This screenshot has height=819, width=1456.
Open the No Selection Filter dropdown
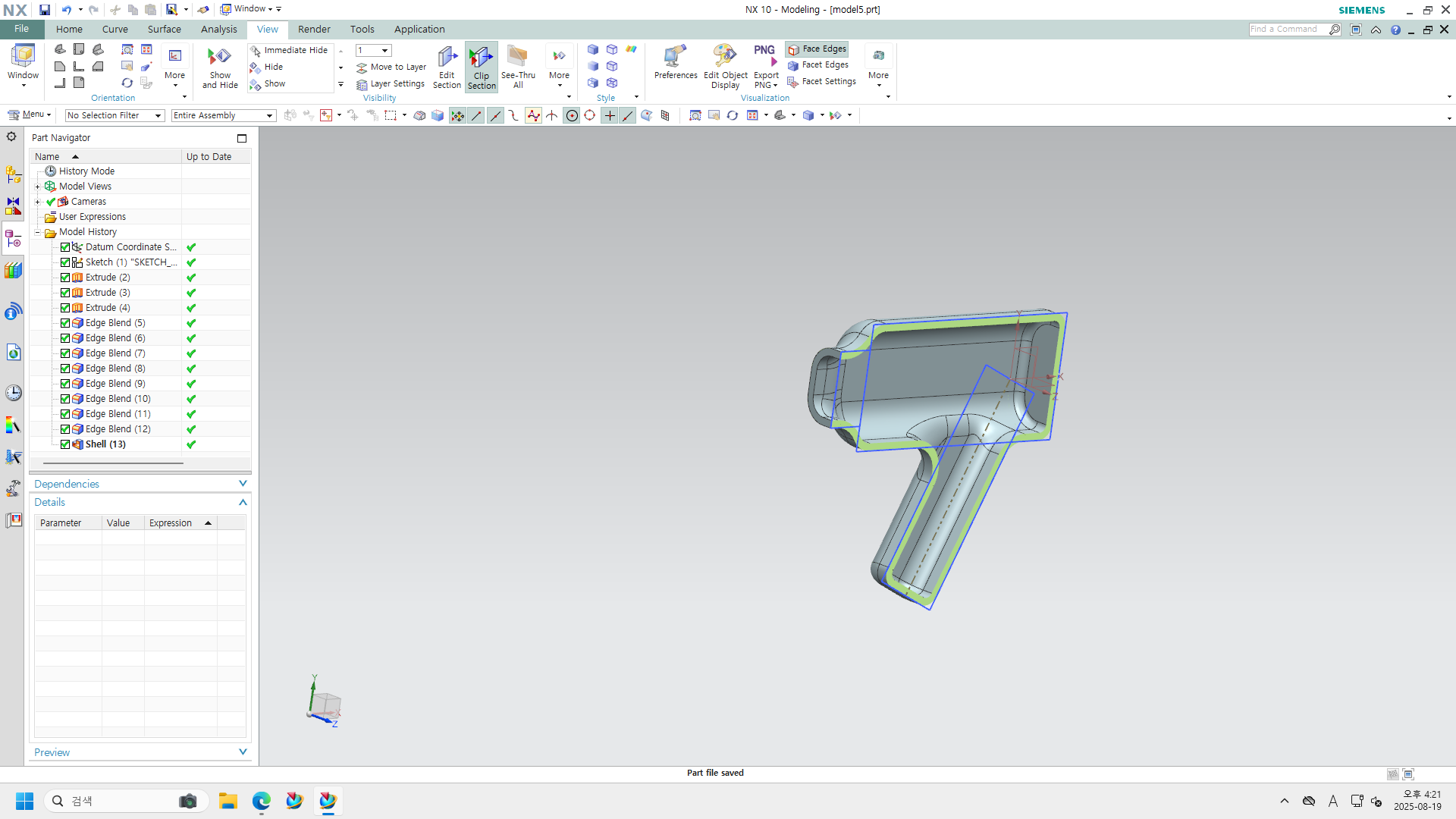pos(114,115)
